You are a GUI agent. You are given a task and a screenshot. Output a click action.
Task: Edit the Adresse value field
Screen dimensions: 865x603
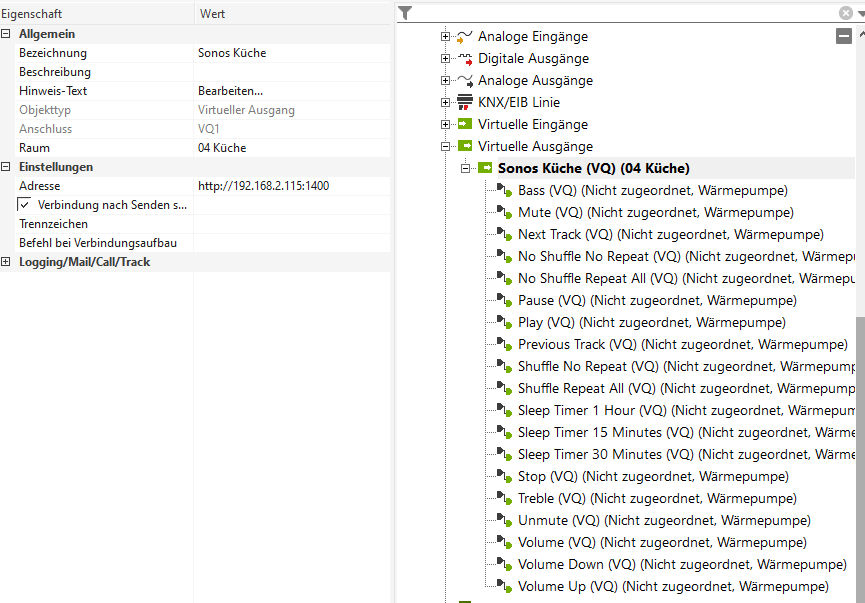coord(292,186)
